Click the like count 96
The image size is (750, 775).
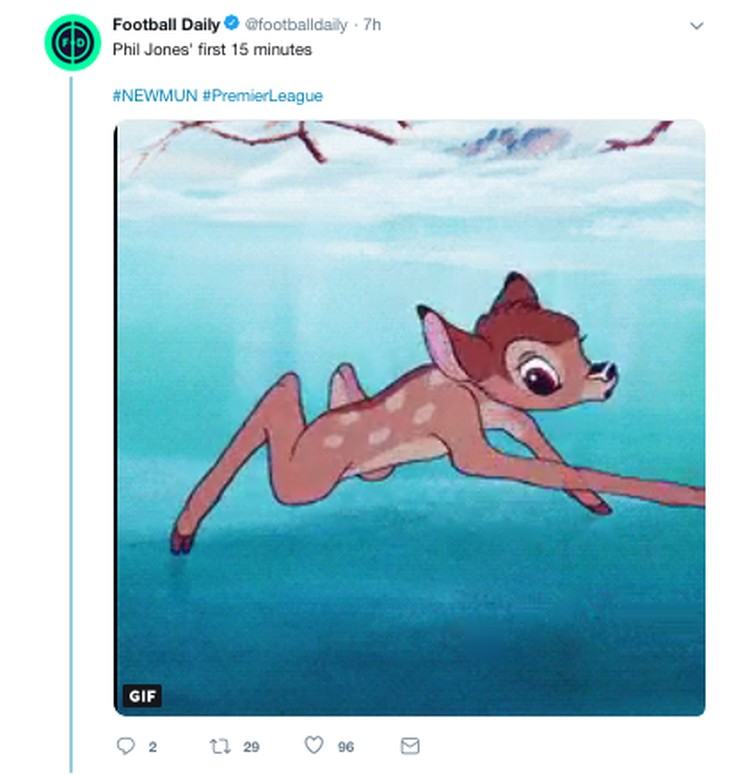346,747
